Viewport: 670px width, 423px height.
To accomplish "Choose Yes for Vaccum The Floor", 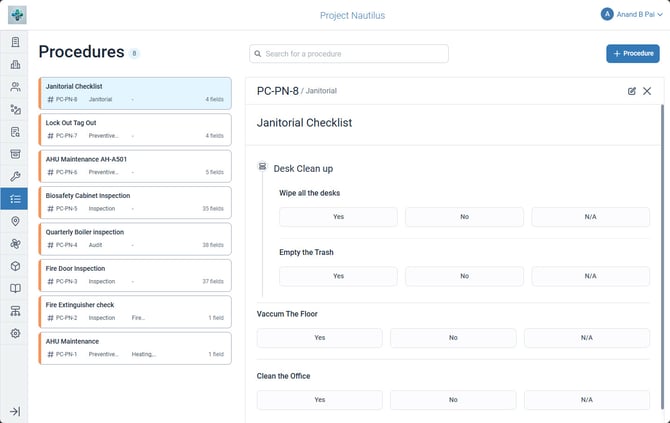I will click(x=320, y=338).
